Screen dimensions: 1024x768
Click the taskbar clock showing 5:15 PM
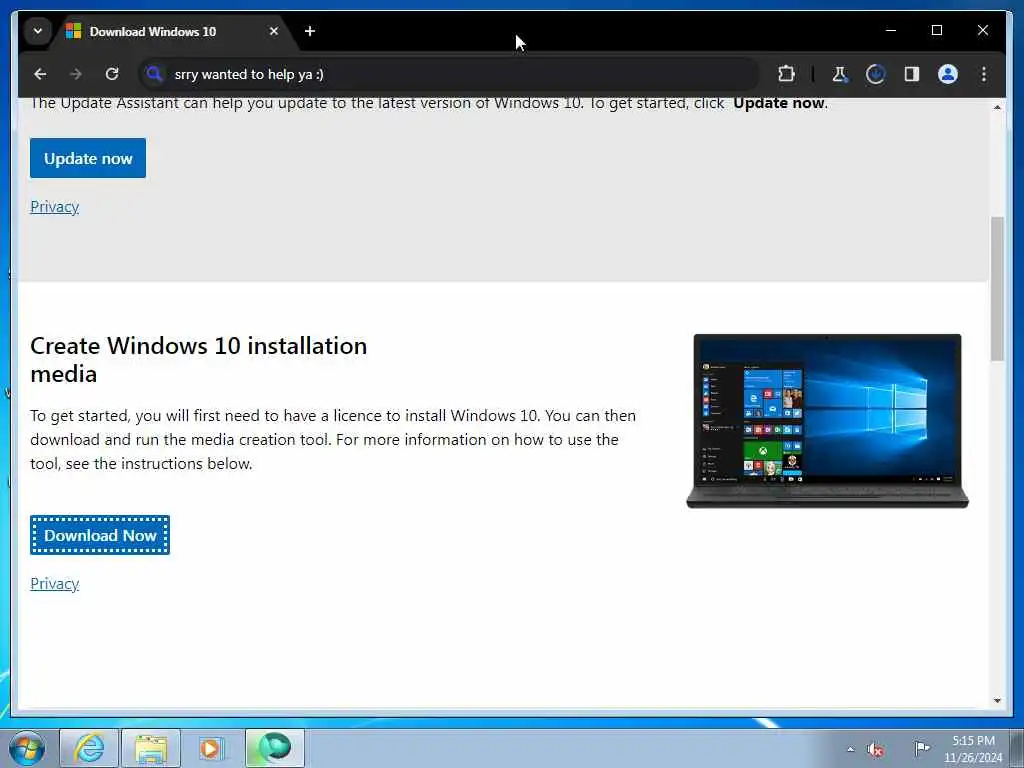pos(973,749)
